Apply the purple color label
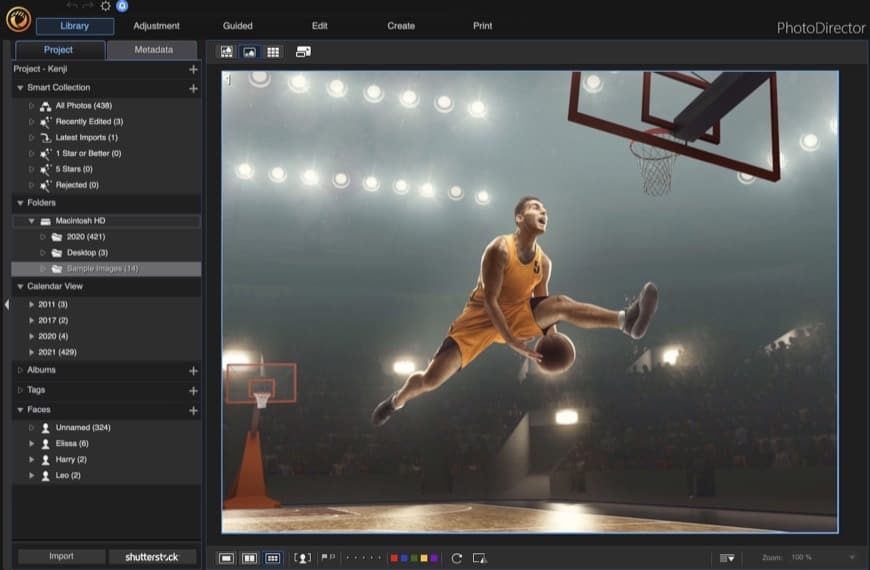870x570 pixels. tap(434, 558)
